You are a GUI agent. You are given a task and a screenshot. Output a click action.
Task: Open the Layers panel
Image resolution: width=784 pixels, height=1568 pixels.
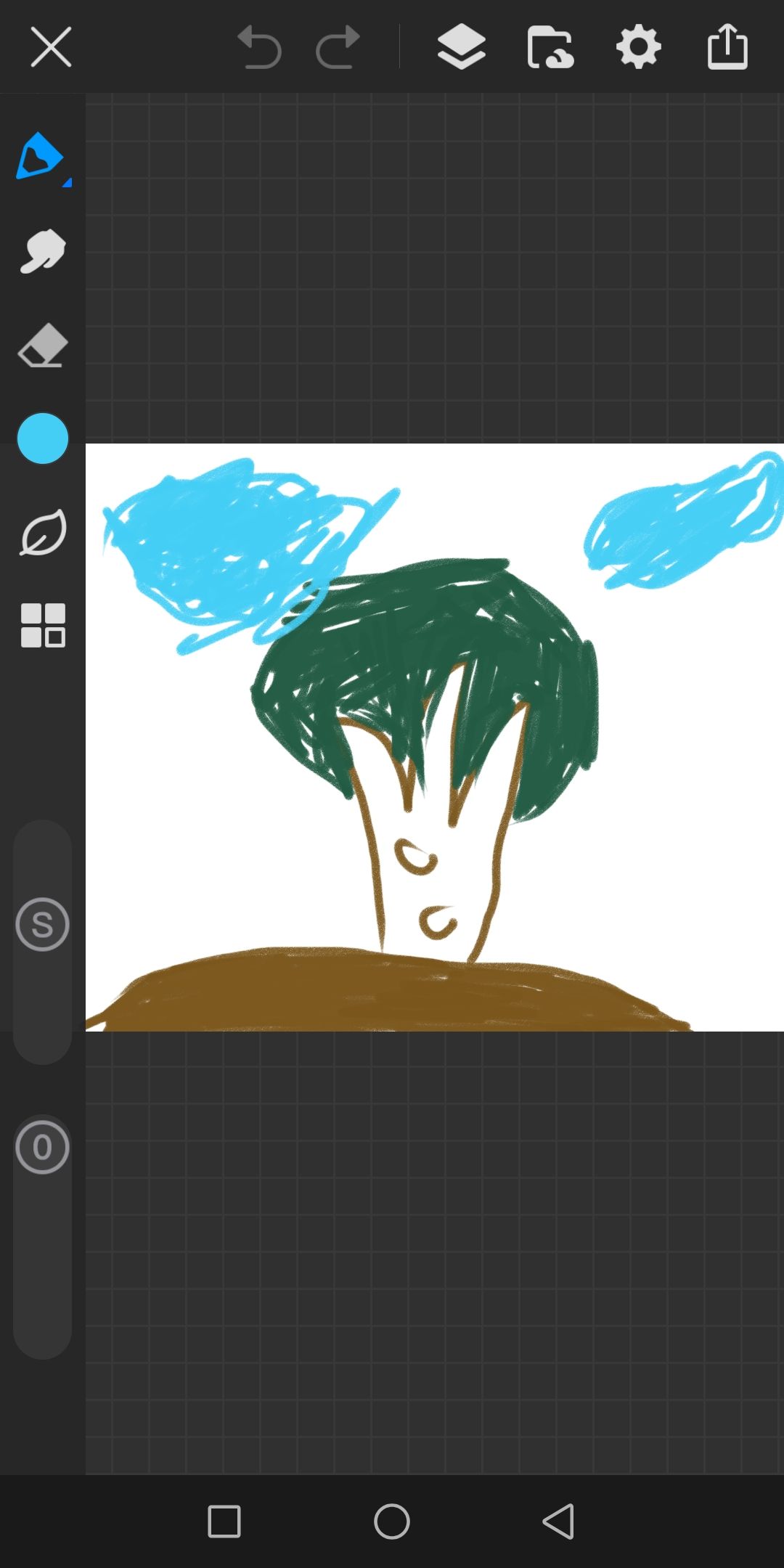(462, 47)
